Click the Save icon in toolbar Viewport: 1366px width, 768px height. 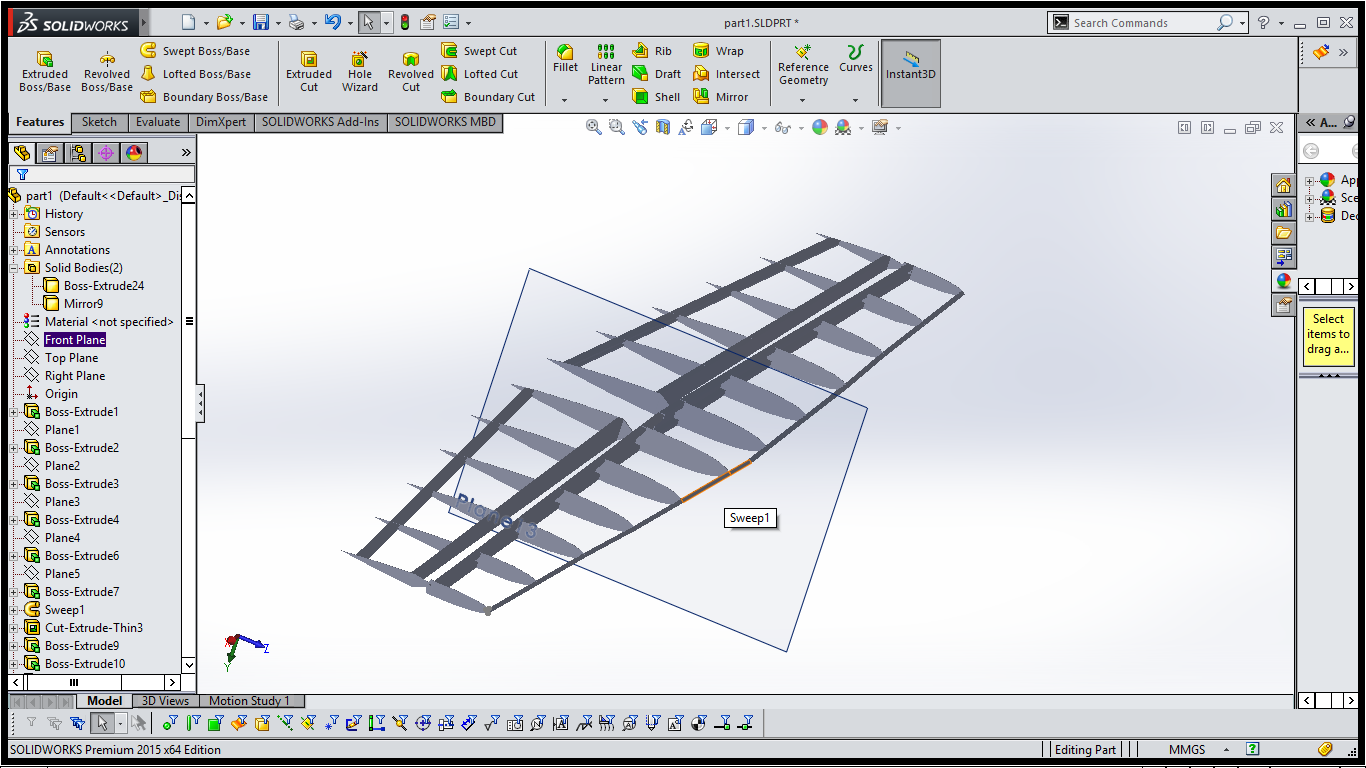260,22
